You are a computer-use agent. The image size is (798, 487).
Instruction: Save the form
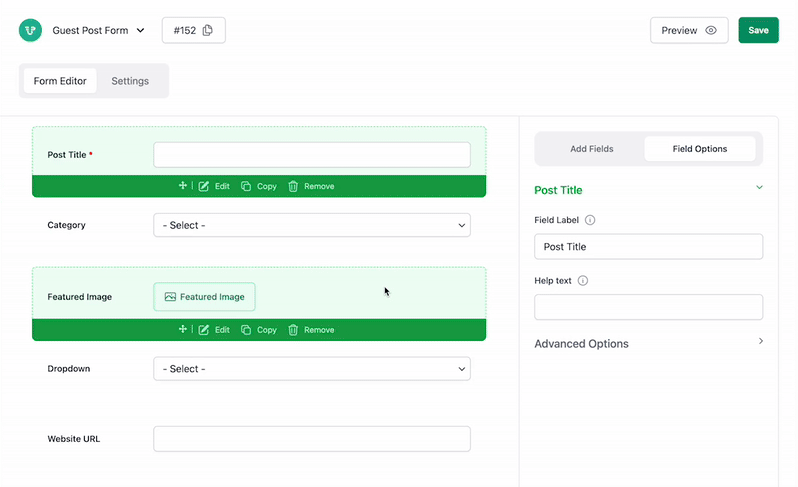click(x=758, y=30)
